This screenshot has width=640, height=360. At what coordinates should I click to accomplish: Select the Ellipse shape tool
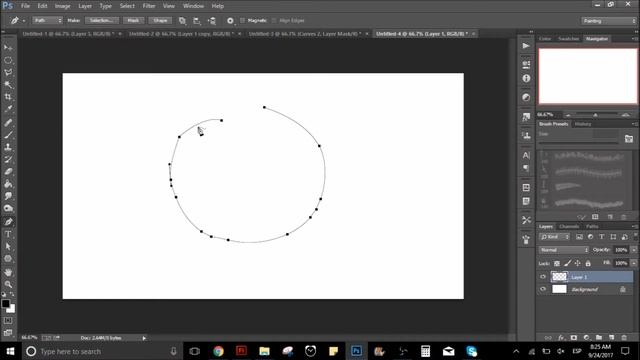pos(8,259)
